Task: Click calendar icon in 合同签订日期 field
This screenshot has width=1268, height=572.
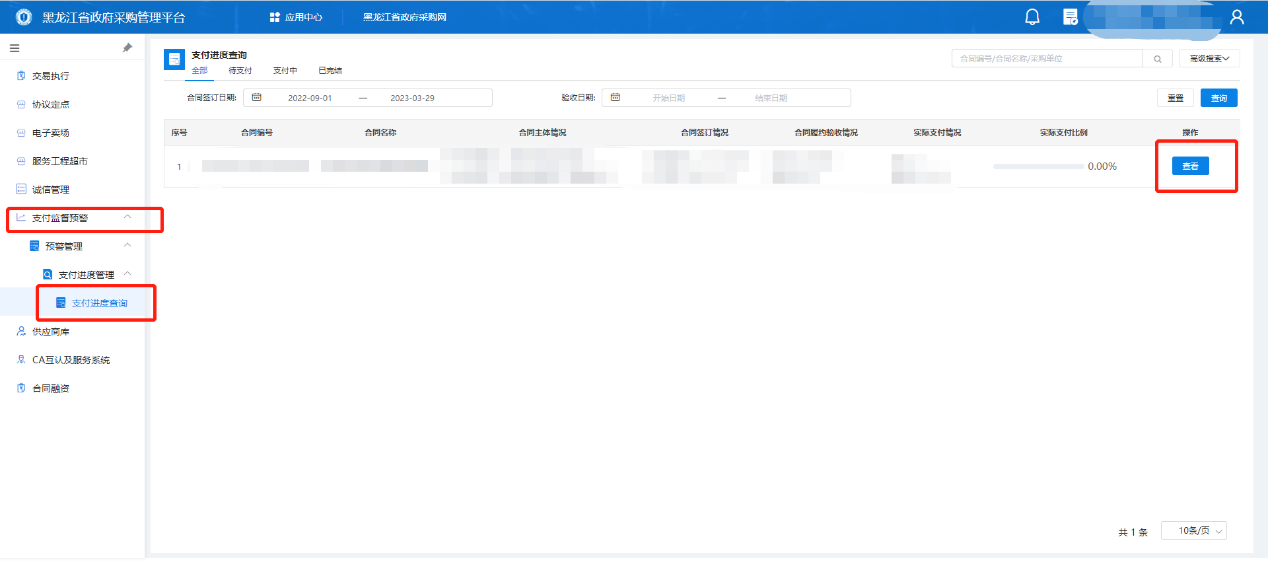Action: [256, 97]
